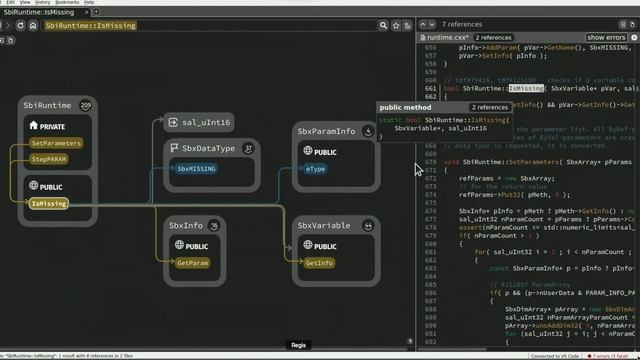Click the 7 references label

pyautogui.click(x=462, y=24)
